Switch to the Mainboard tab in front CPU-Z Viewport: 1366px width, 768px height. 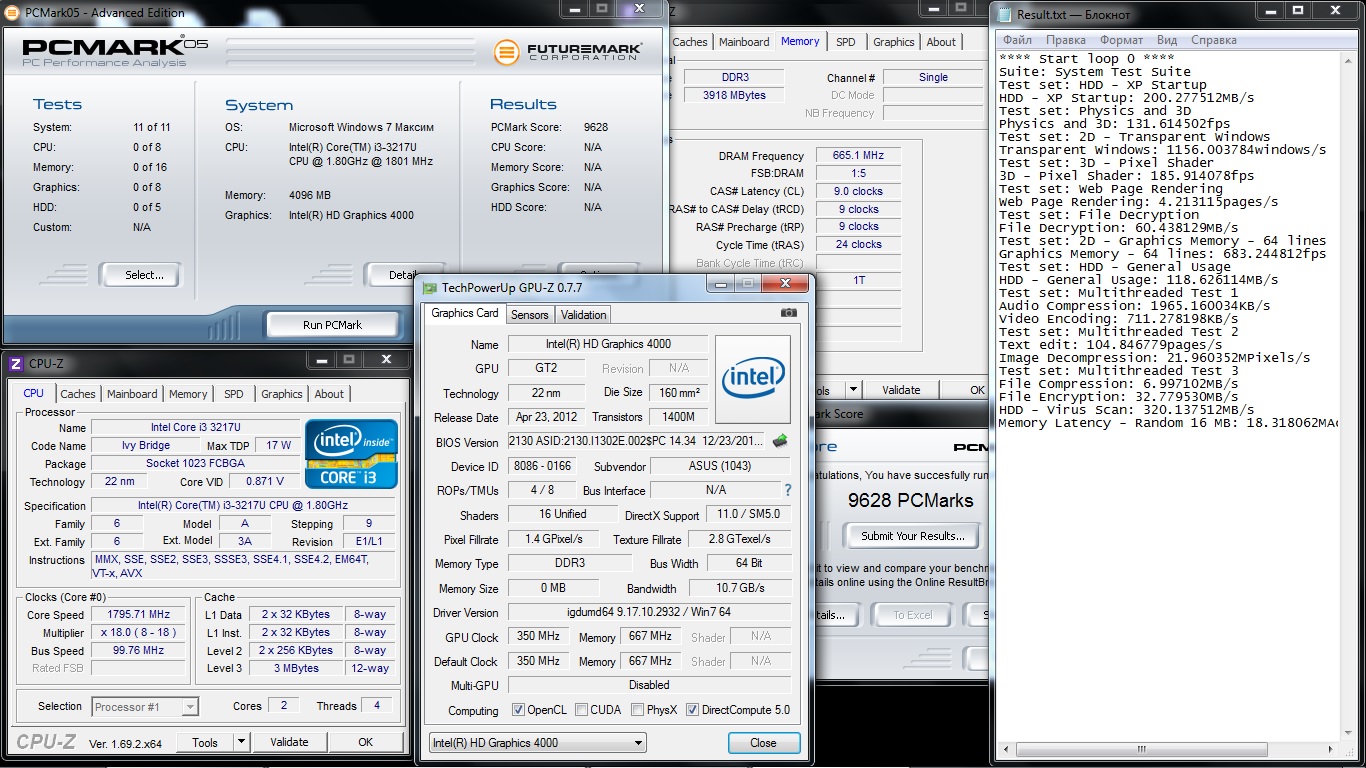point(132,394)
